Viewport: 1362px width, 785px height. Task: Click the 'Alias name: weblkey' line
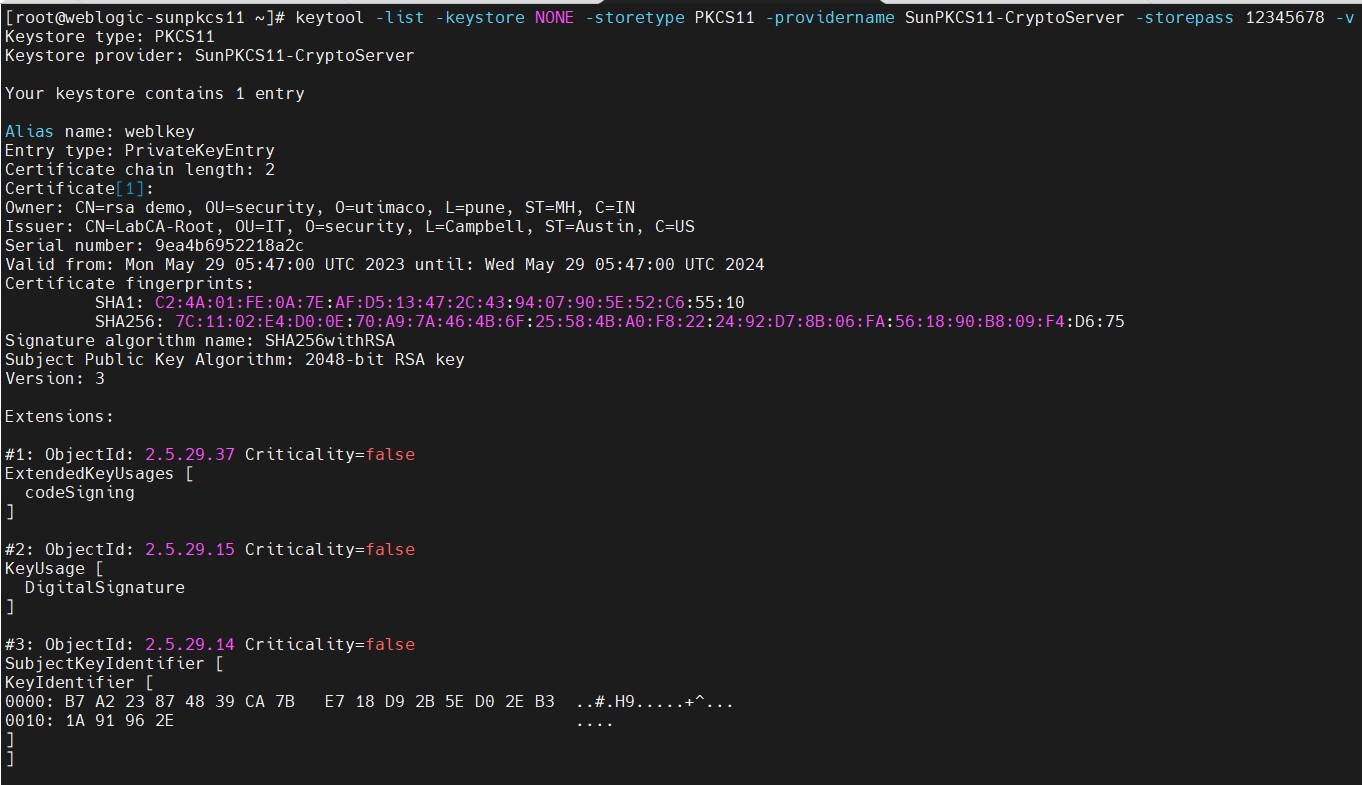click(x=100, y=131)
